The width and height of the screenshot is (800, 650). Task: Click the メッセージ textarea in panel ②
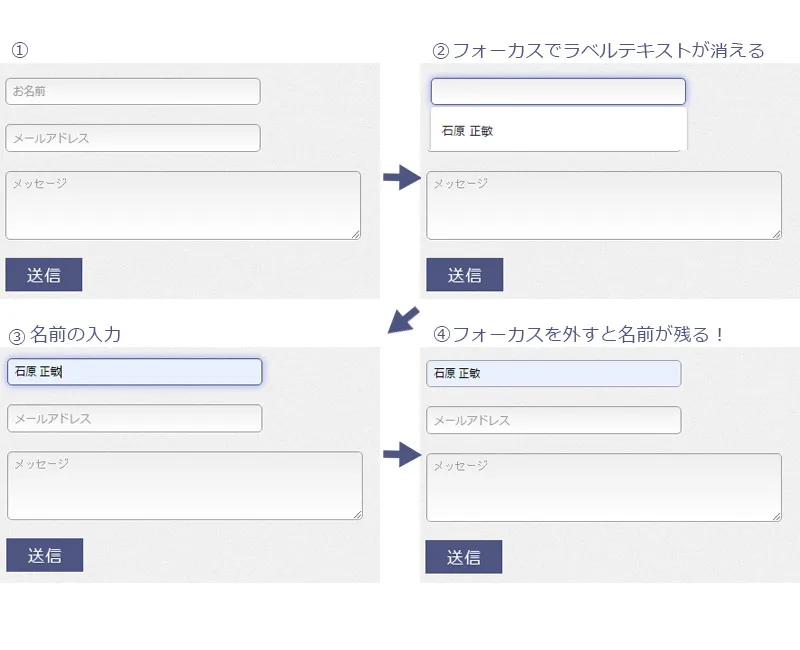point(603,205)
